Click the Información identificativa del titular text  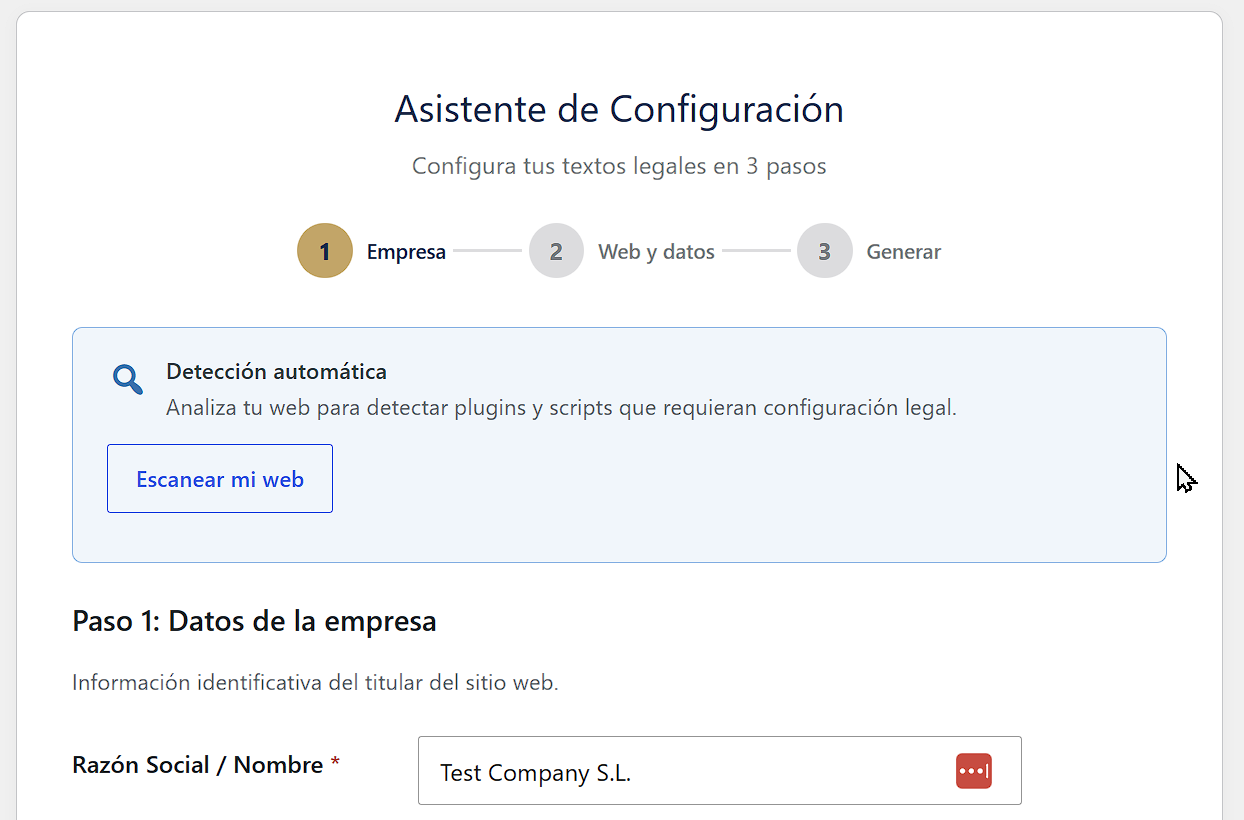315,683
